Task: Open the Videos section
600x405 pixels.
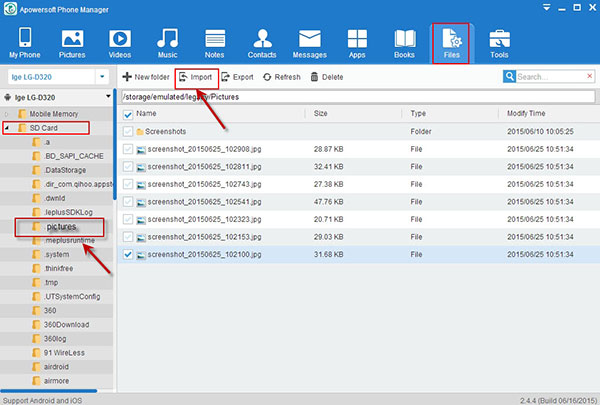Action: click(x=120, y=43)
